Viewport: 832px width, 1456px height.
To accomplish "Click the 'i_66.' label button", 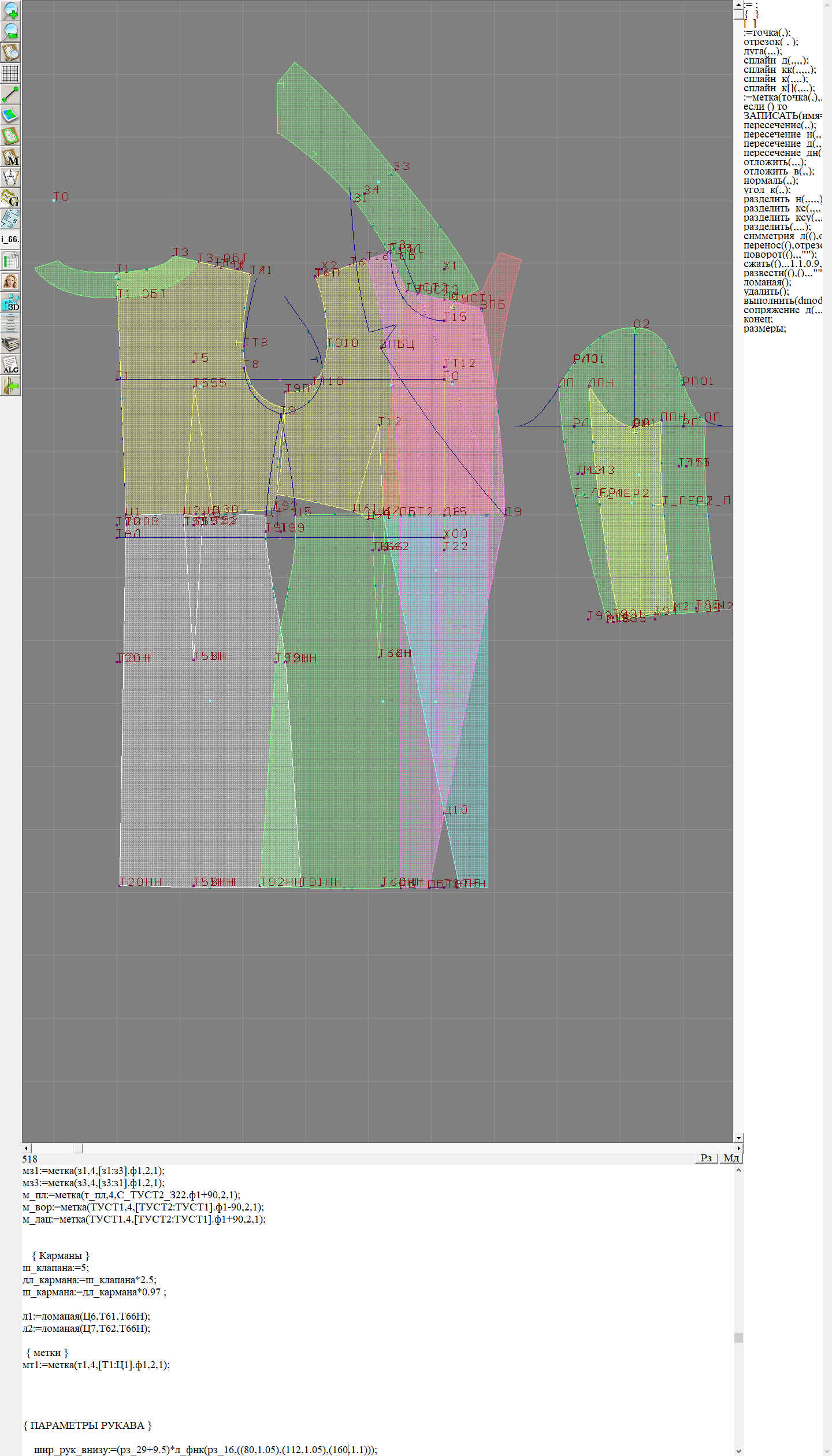I will (x=10, y=239).
